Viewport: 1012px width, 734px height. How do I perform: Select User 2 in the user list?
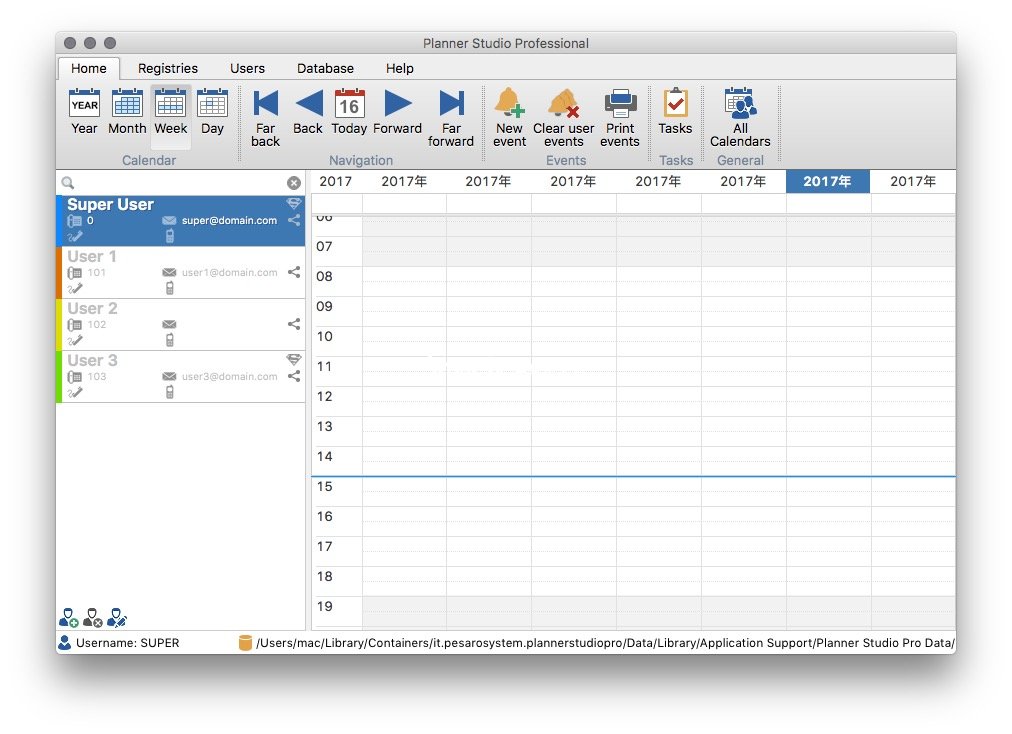pyautogui.click(x=181, y=325)
